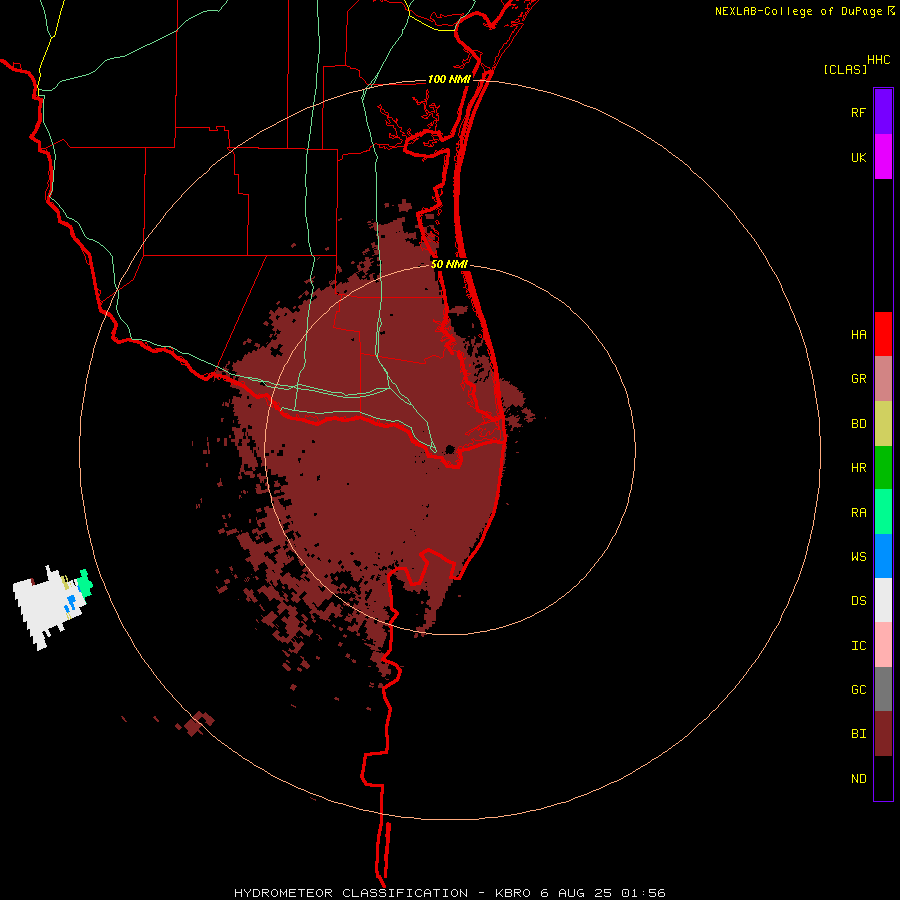Click the BI legend label

coord(858,734)
